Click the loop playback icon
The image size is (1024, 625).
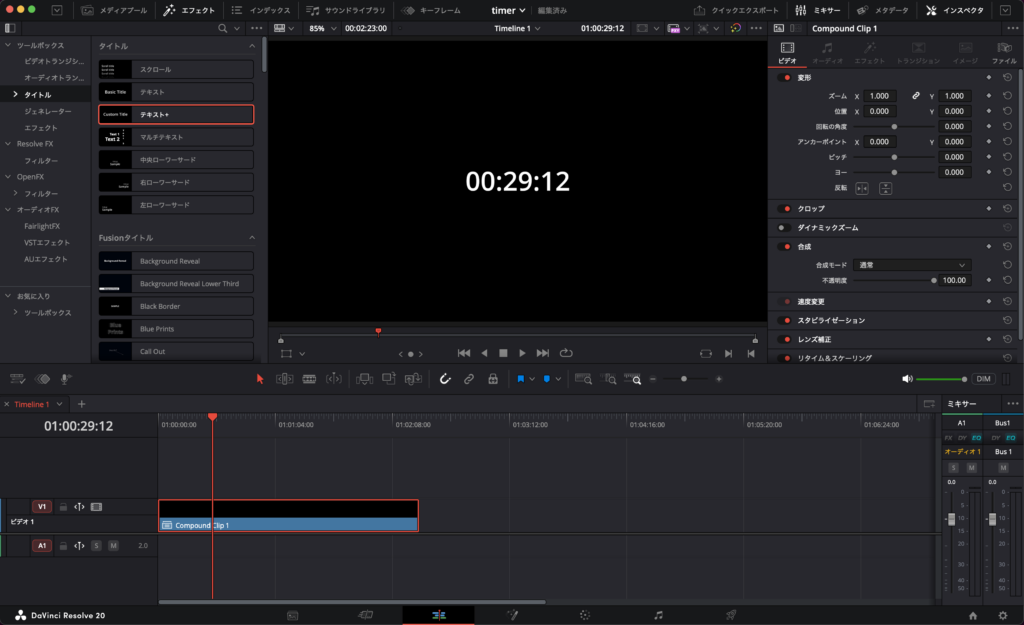coord(567,353)
